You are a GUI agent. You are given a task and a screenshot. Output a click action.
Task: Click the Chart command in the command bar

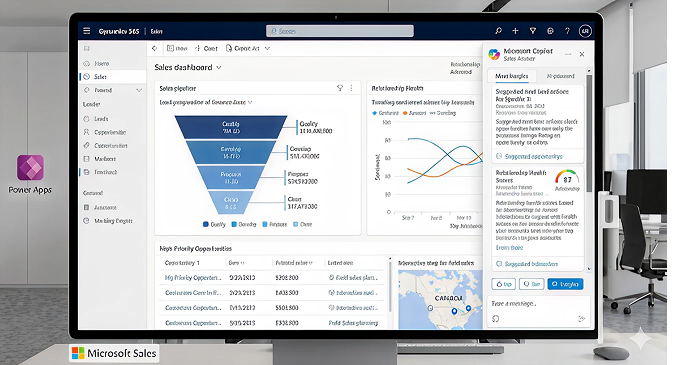pos(206,49)
